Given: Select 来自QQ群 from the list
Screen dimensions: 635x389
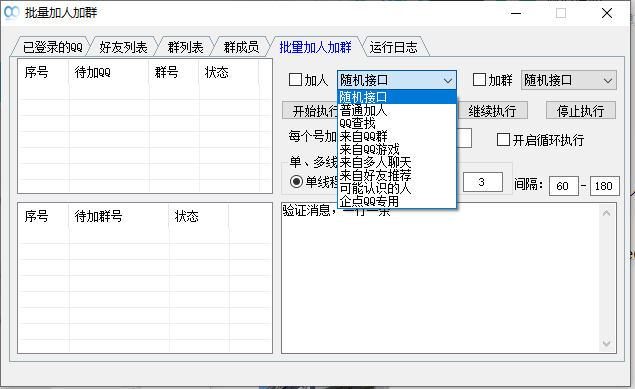Looking at the screenshot, I should pyautogui.click(x=397, y=136).
